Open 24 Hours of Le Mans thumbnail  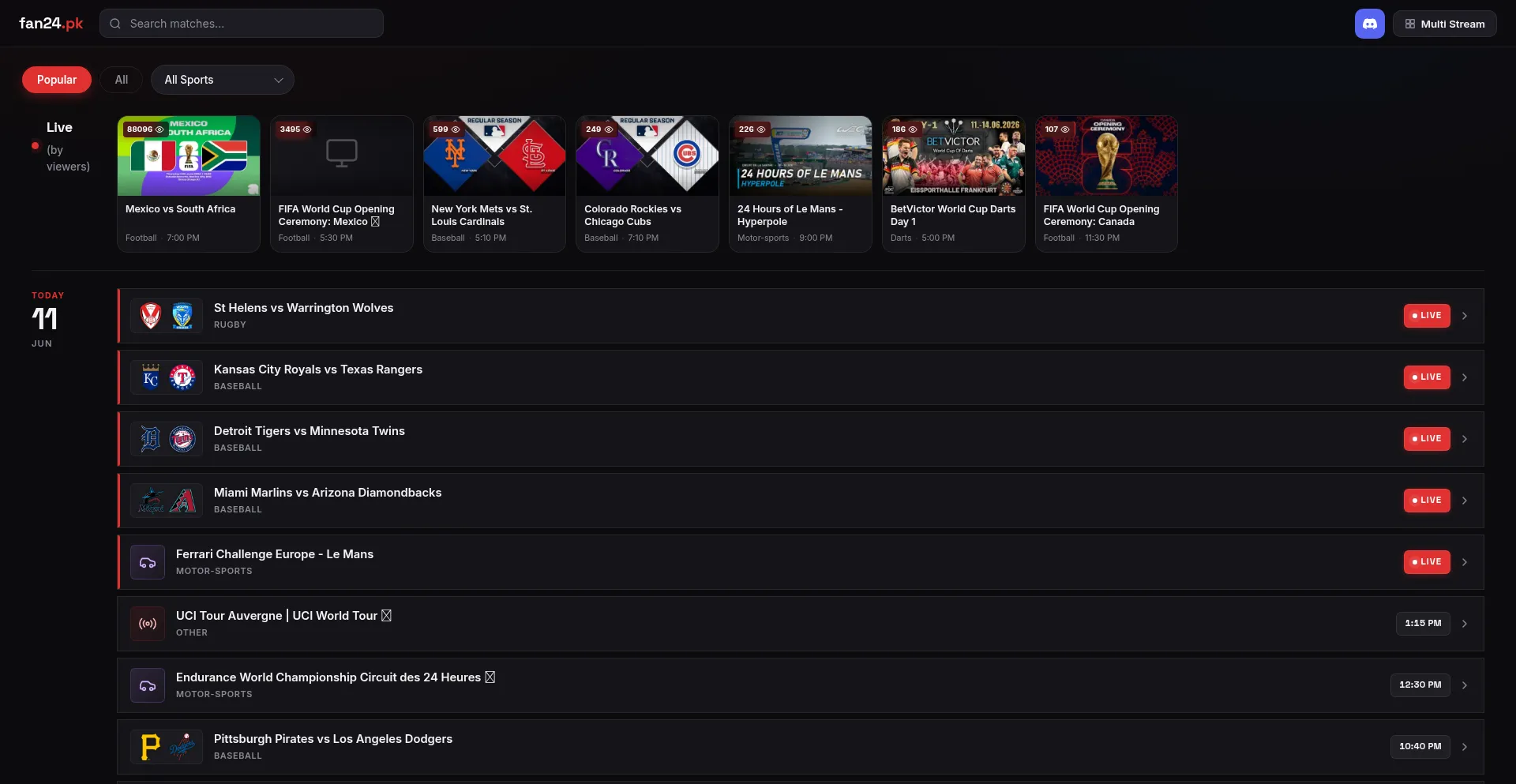coord(801,156)
